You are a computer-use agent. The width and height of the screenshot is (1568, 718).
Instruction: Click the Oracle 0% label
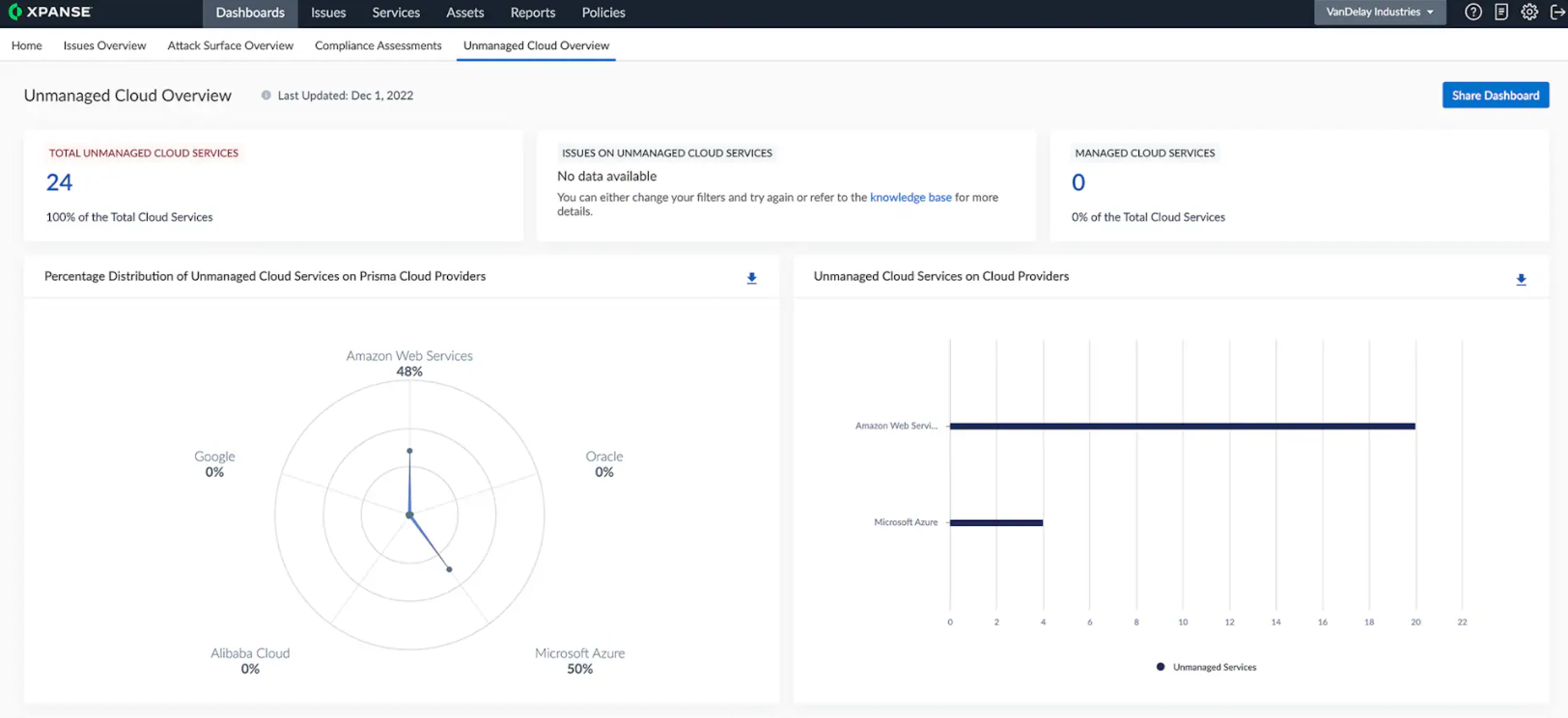(x=604, y=464)
